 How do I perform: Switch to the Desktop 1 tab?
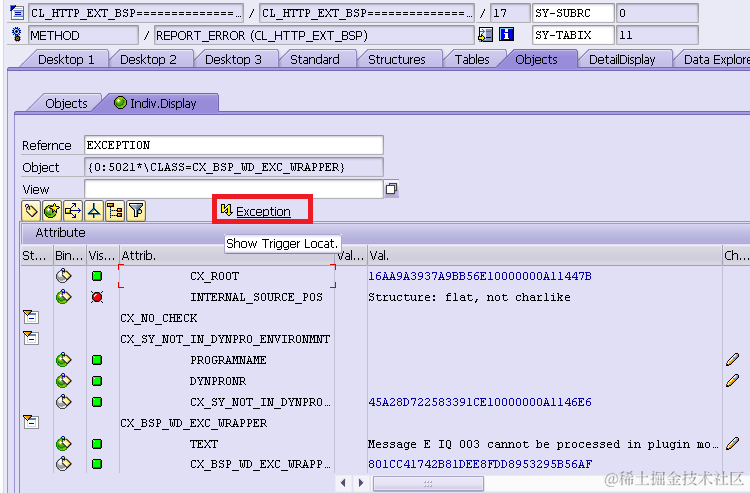(66, 59)
